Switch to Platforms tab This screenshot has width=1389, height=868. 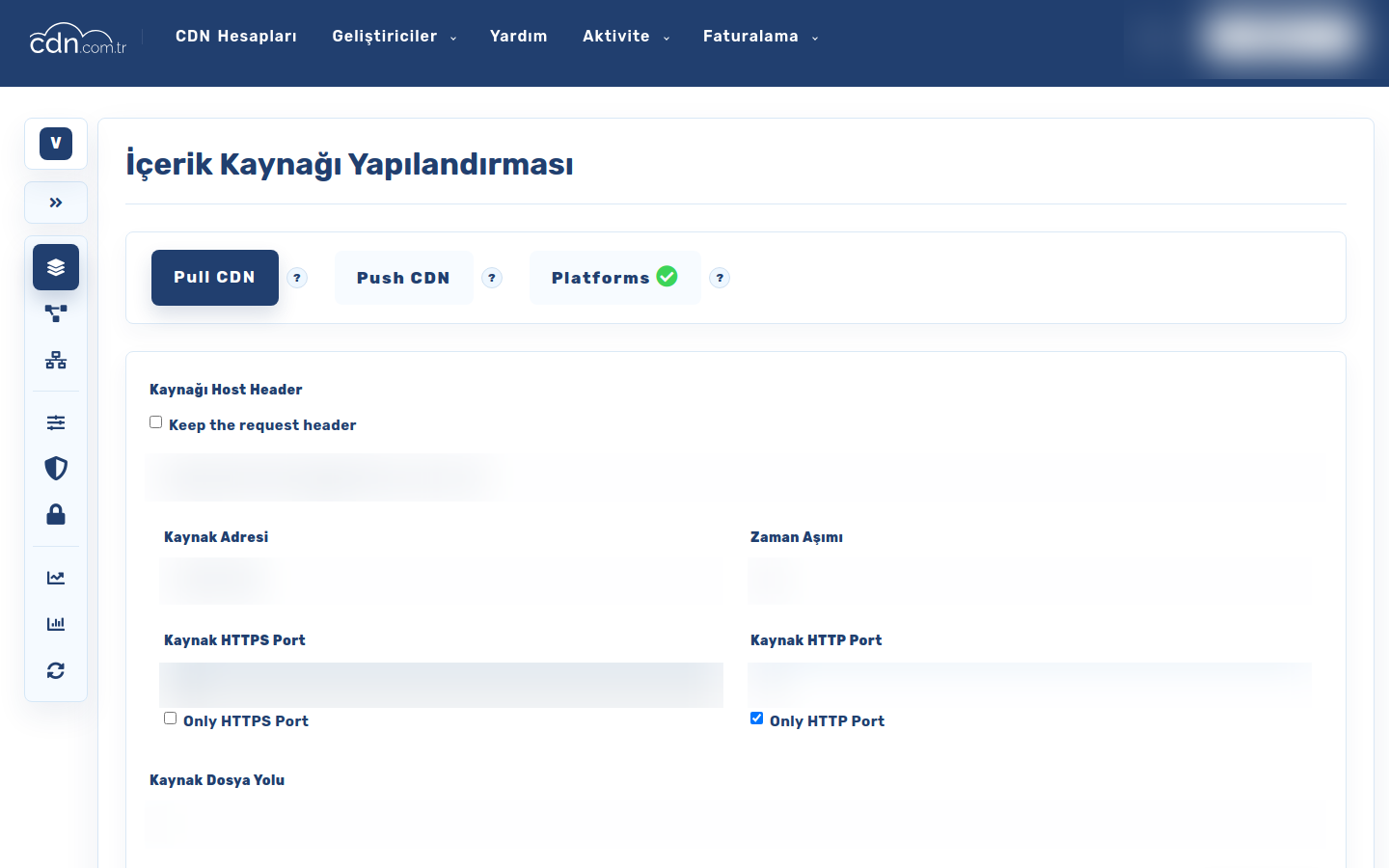614,278
